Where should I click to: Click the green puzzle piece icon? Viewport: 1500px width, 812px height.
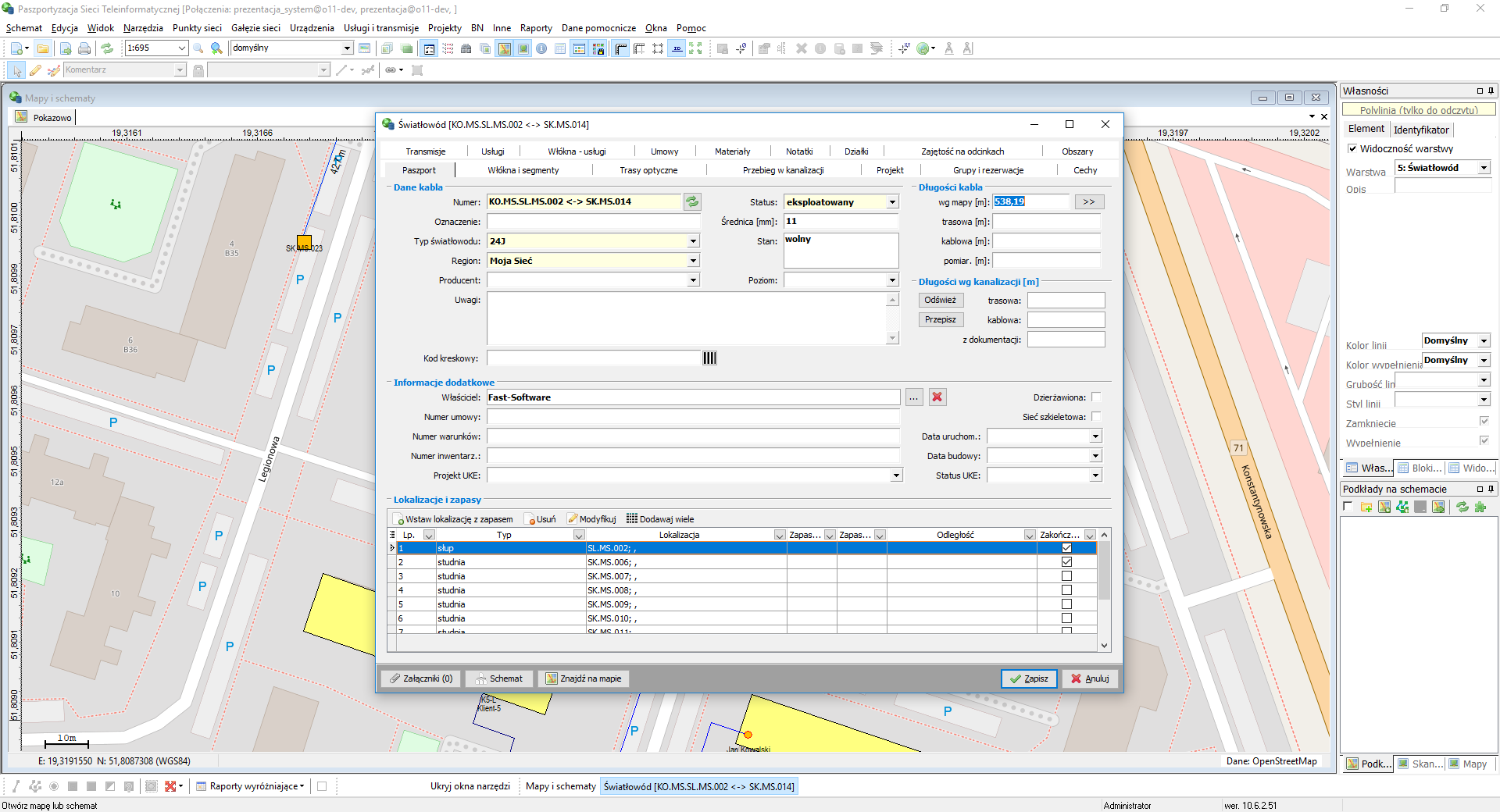(x=1480, y=507)
